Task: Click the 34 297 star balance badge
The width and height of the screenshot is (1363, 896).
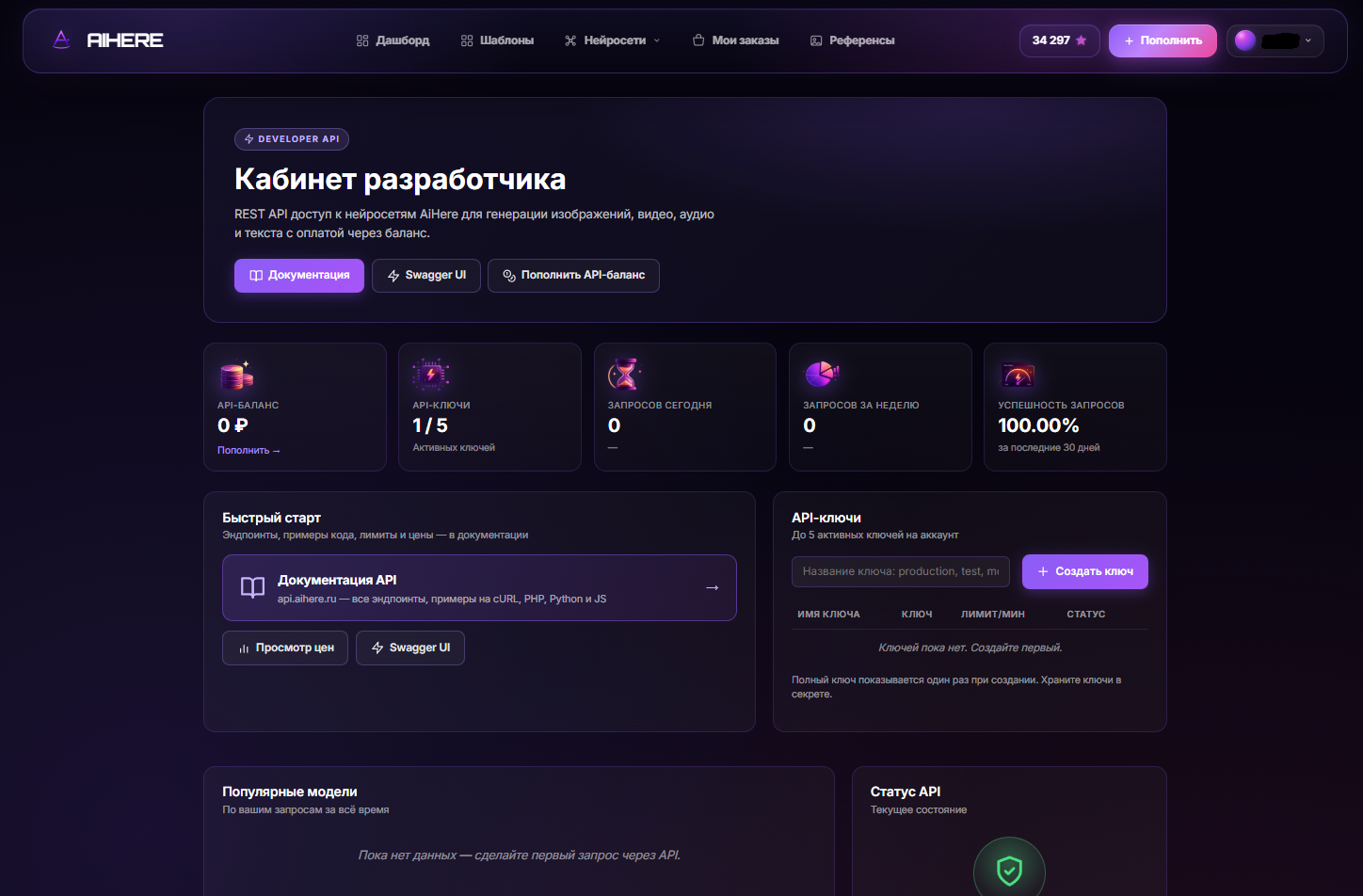Action: [1059, 40]
